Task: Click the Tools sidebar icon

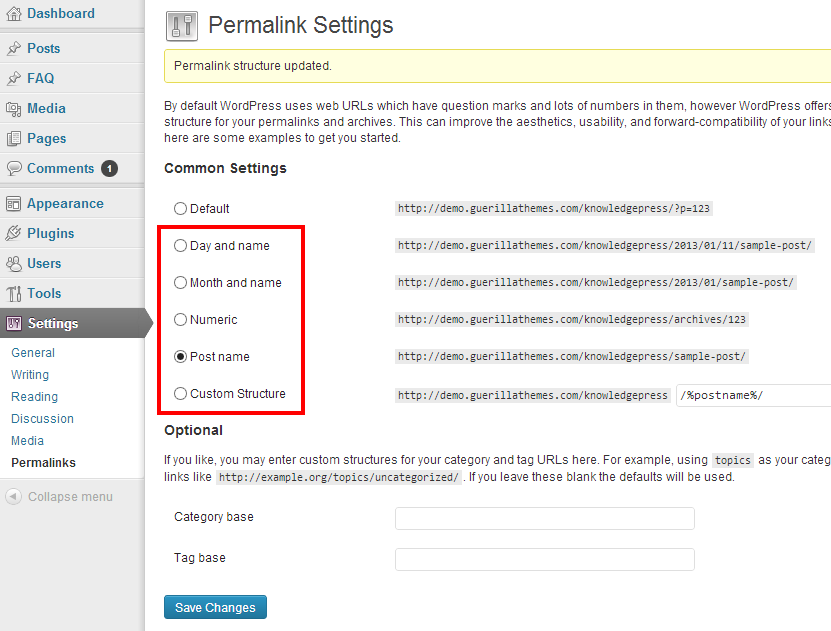Action: click(14, 293)
